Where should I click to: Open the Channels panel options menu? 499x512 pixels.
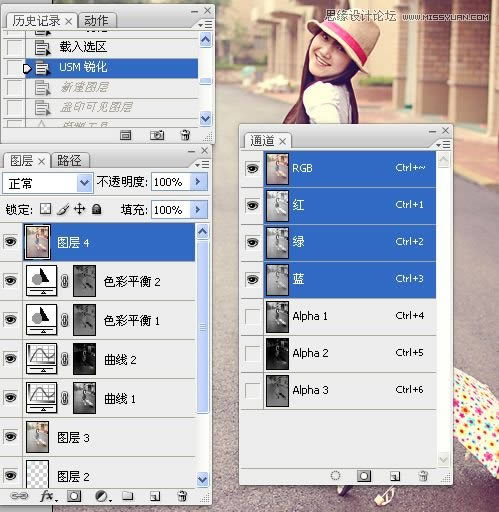click(443, 145)
